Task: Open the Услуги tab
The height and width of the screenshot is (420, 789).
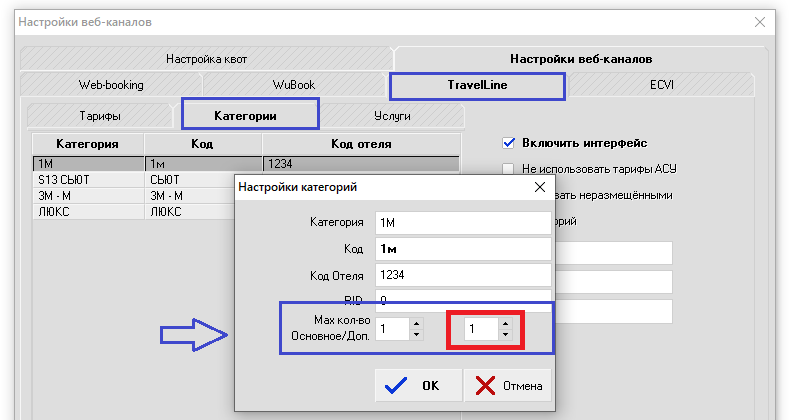Action: click(x=391, y=116)
